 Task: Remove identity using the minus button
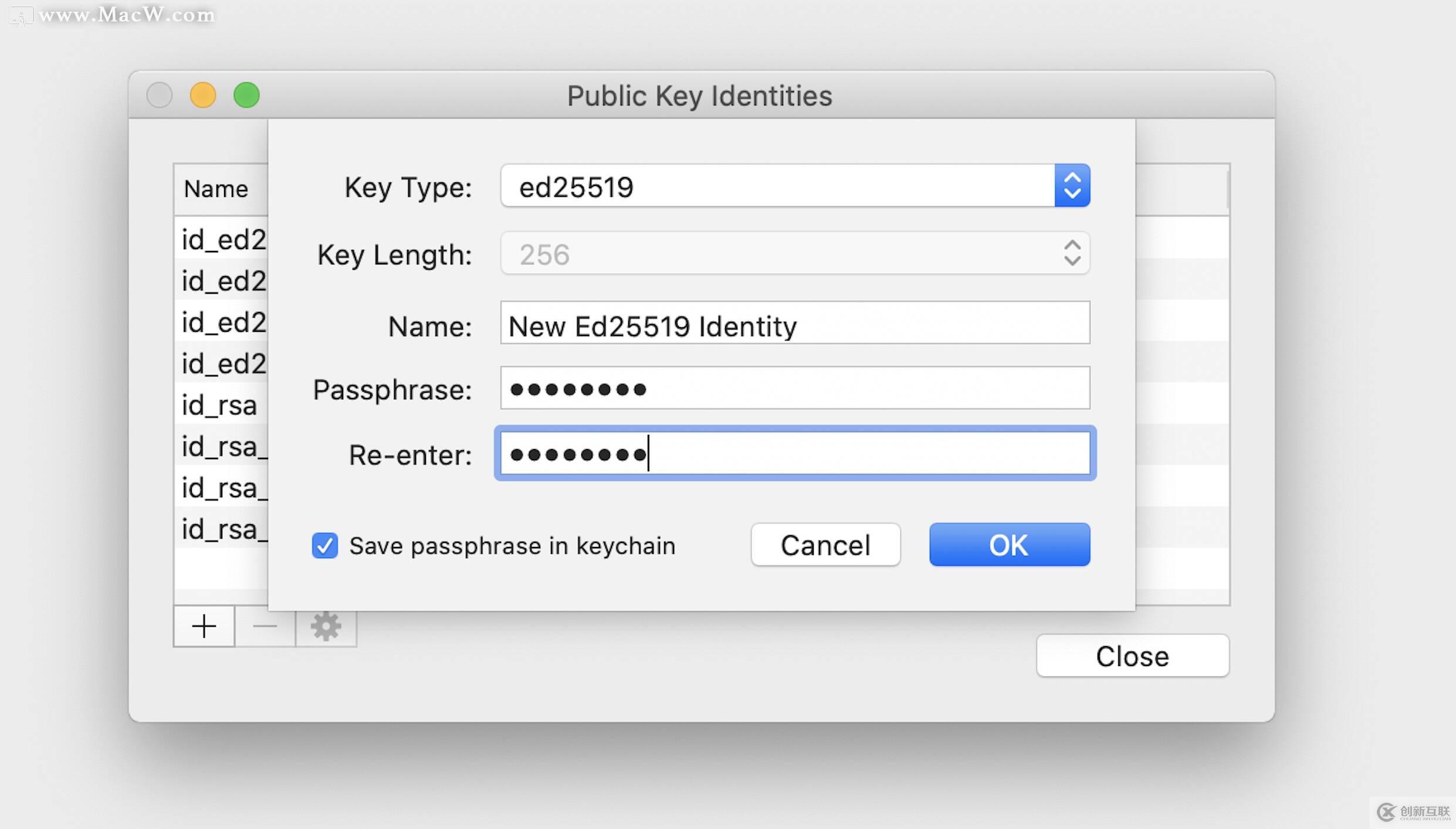tap(265, 626)
